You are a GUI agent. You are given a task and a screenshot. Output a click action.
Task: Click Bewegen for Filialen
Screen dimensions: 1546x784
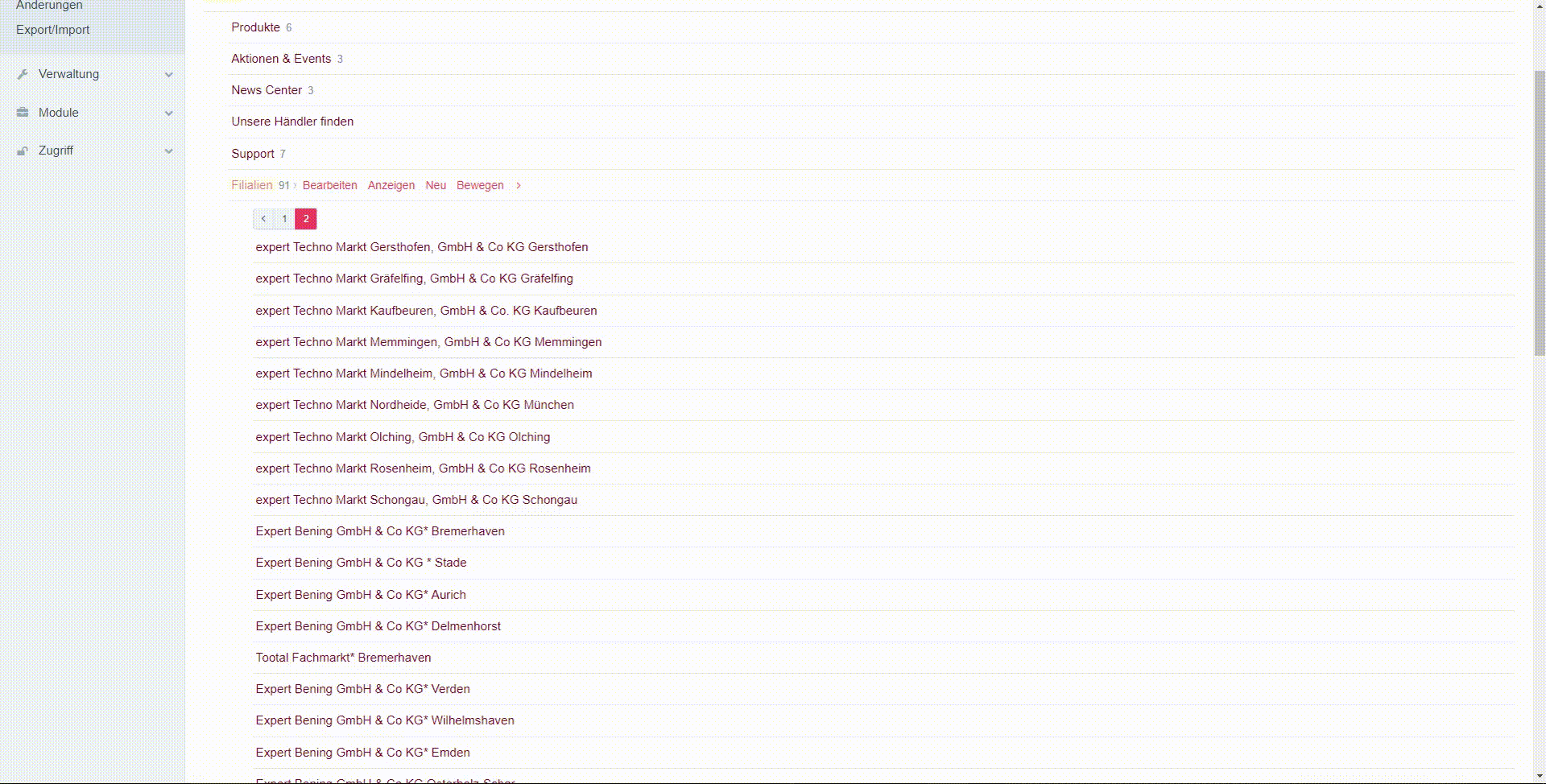point(480,185)
